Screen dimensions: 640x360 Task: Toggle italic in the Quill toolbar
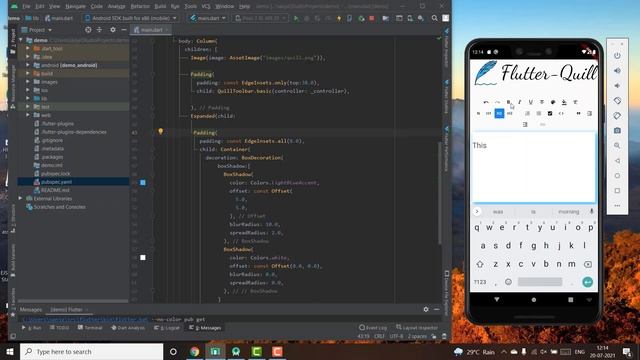click(x=520, y=102)
